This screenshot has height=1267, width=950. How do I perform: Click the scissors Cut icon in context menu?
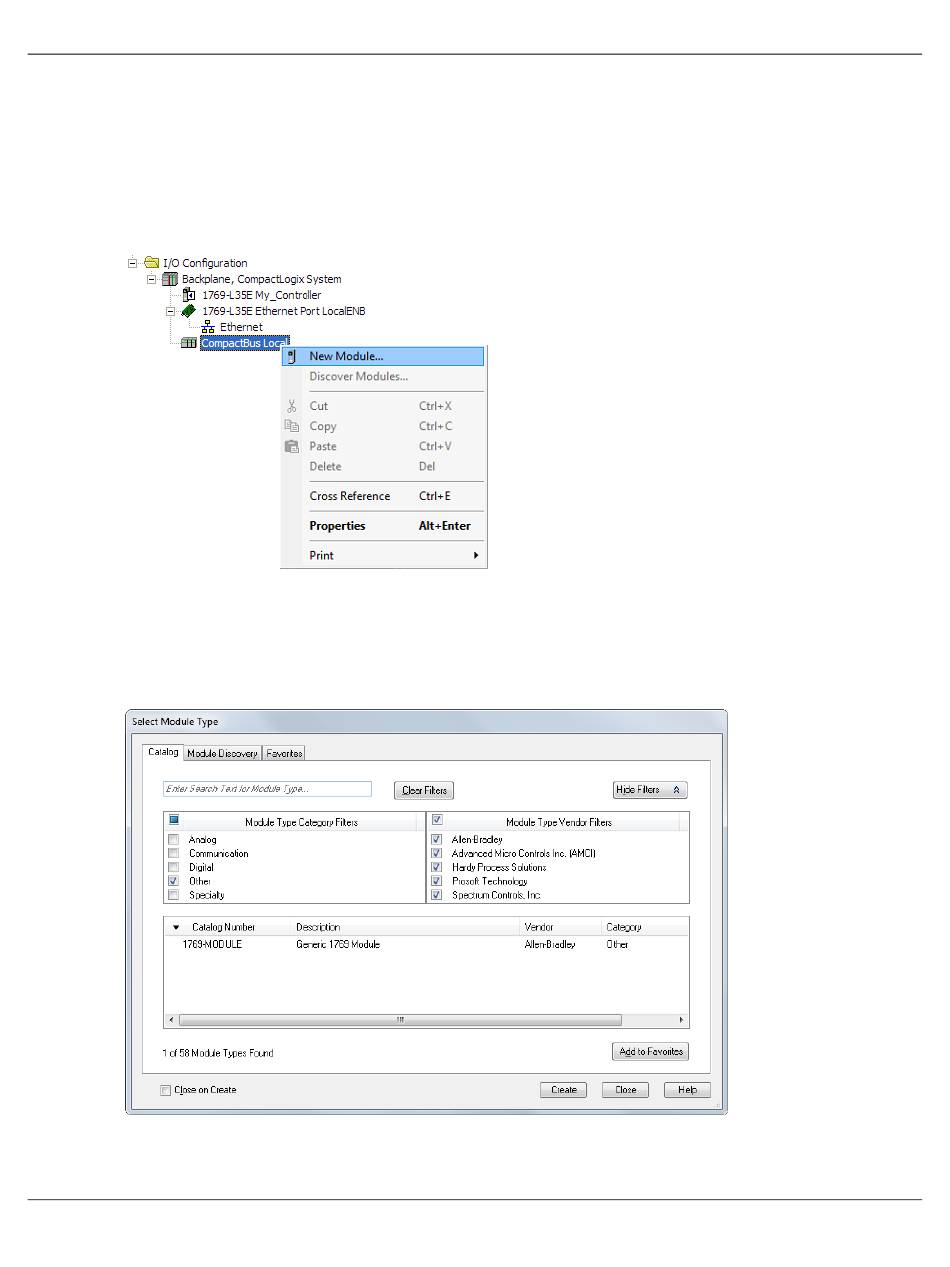(292, 406)
